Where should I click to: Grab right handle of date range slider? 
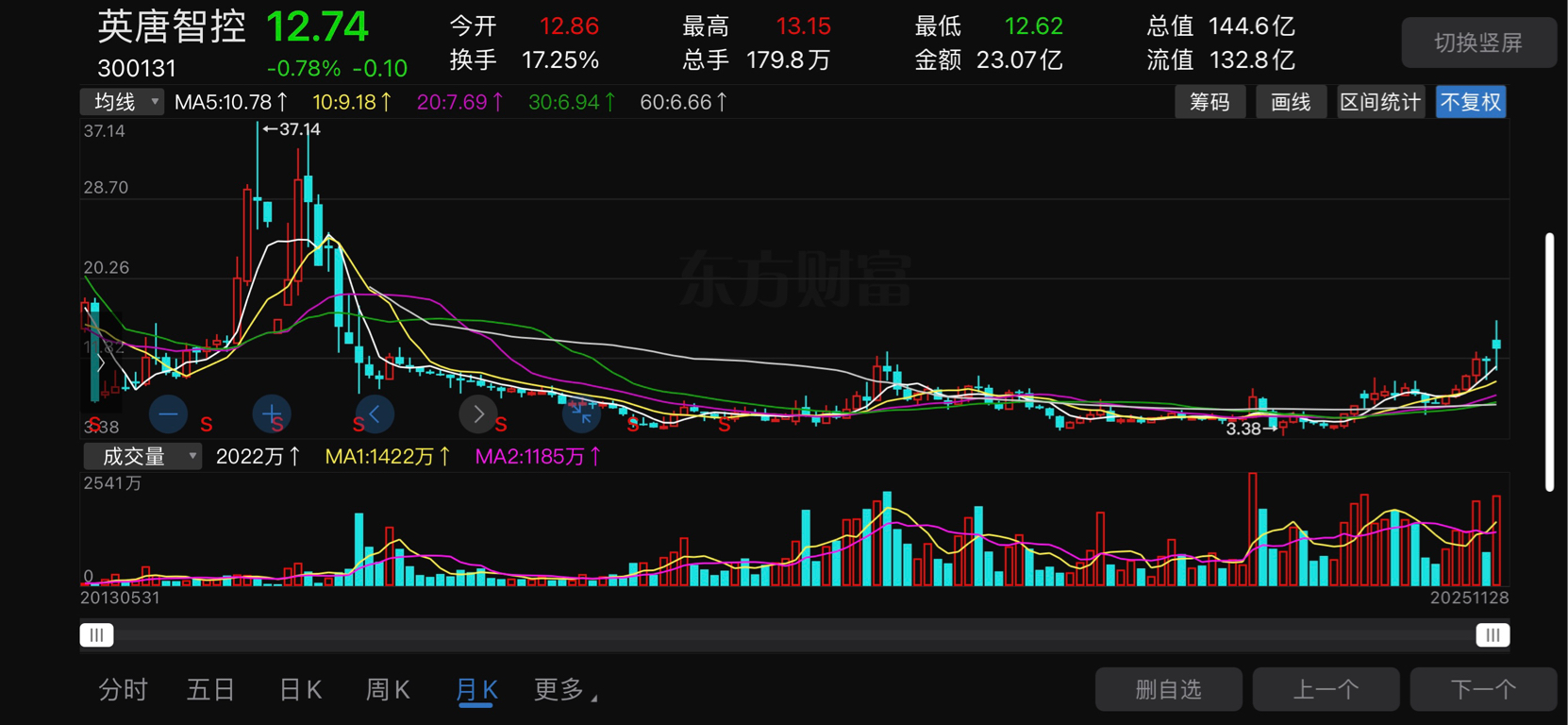pos(1493,635)
